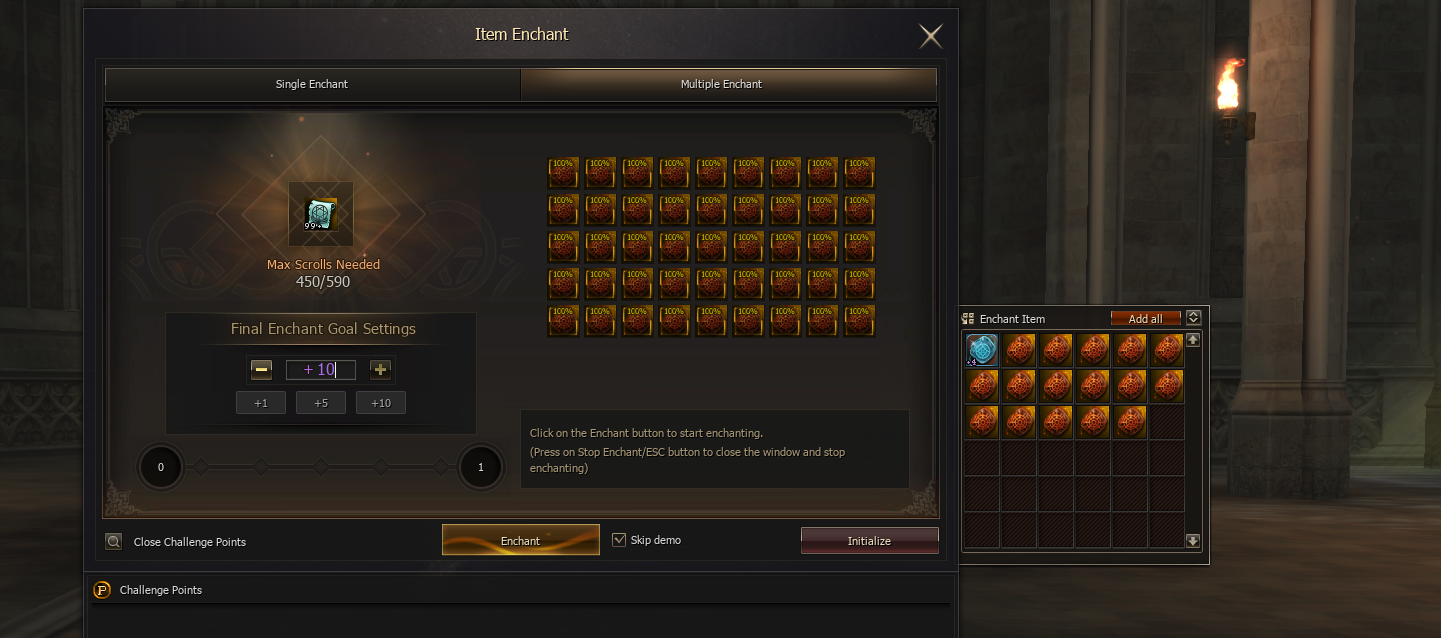Image resolution: width=1441 pixels, height=638 pixels.
Task: Click the enchant scroll icon in center slot
Action: [321, 214]
